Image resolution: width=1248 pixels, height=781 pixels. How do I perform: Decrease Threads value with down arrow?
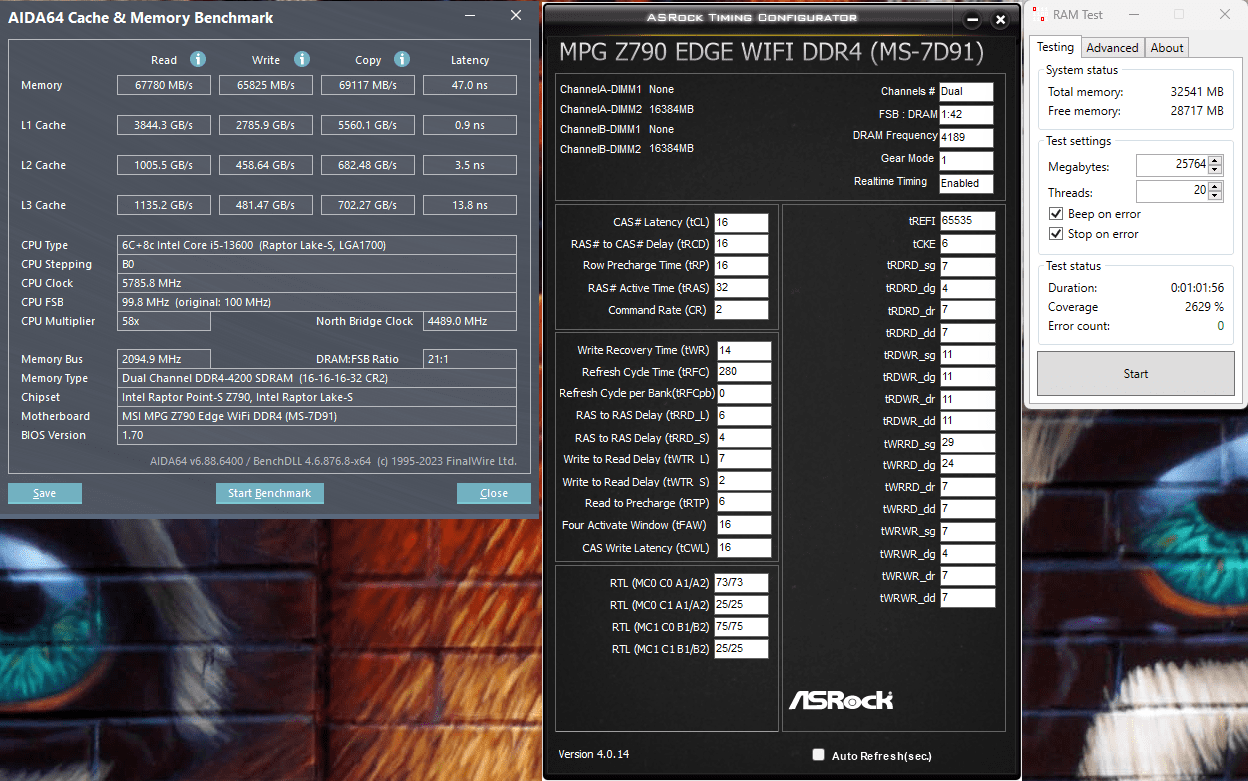coord(1215,195)
